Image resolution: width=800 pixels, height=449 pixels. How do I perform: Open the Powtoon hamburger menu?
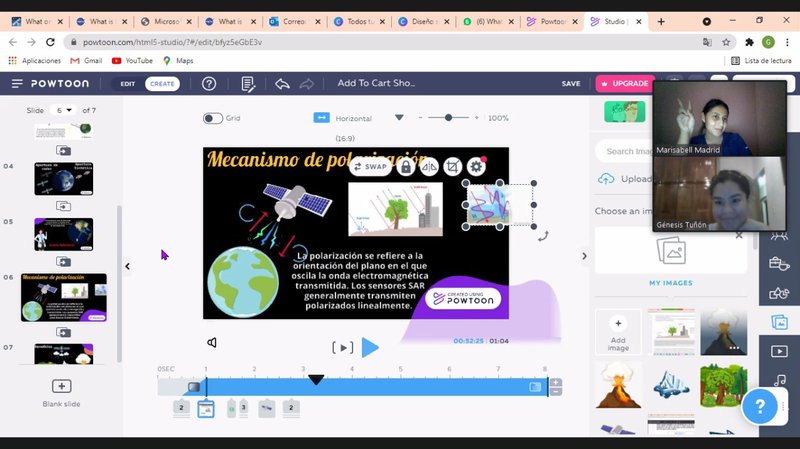point(17,84)
